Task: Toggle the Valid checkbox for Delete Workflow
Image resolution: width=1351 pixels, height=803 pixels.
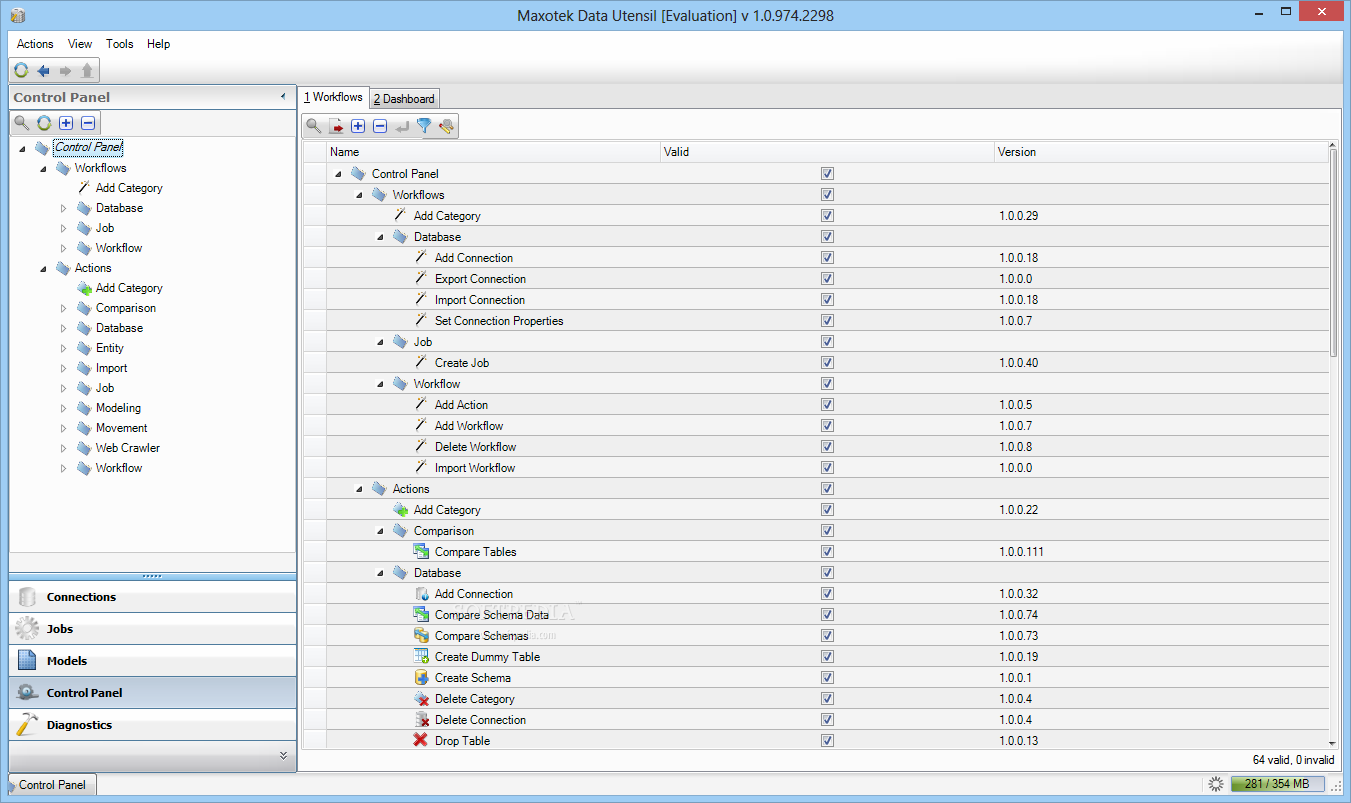Action: coord(827,447)
